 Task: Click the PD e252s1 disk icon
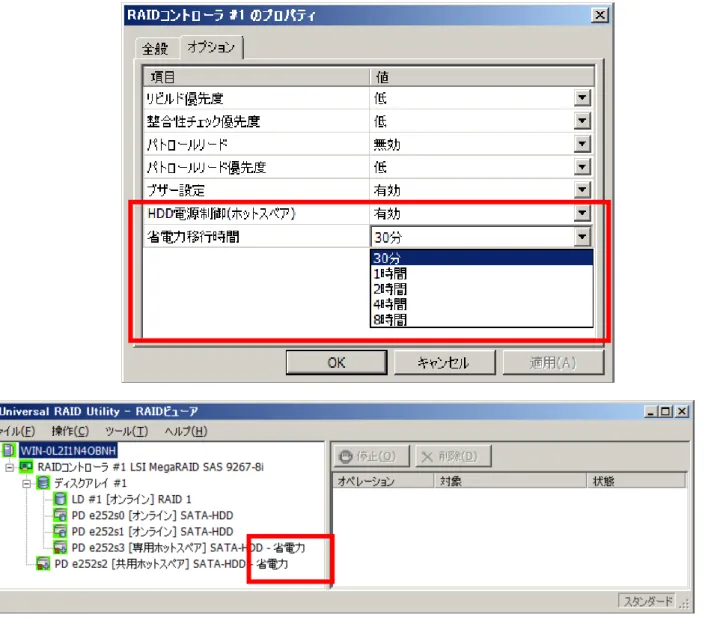point(60,531)
